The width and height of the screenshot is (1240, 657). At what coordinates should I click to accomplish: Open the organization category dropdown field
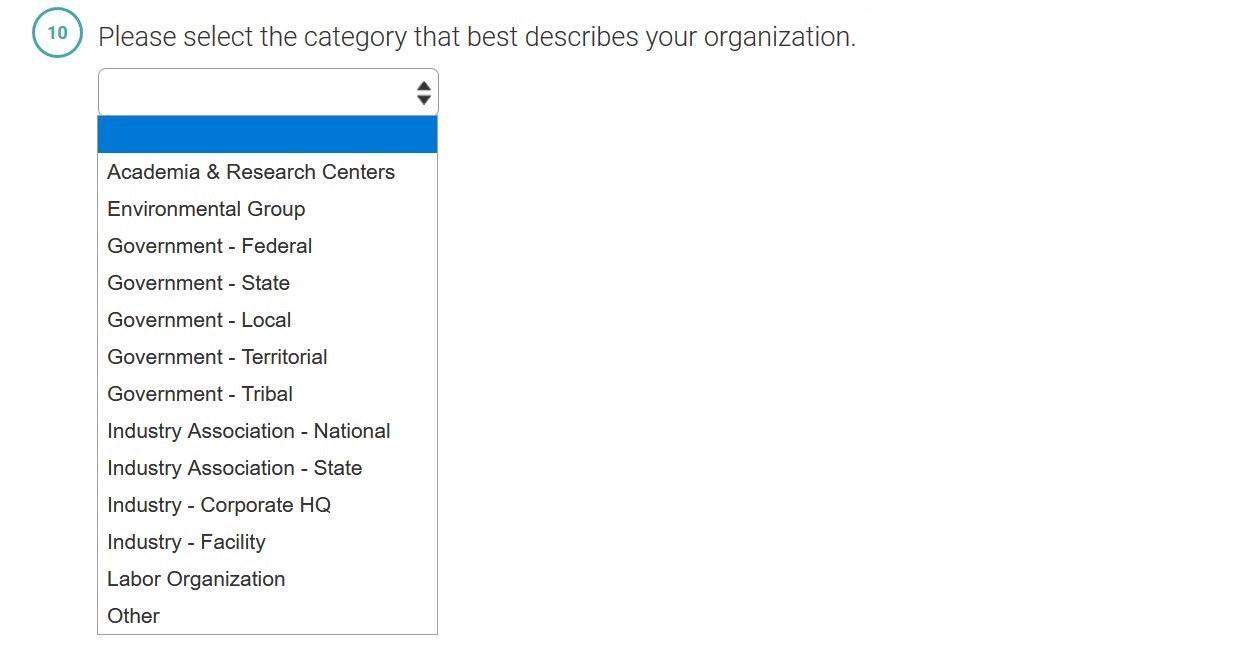255,92
